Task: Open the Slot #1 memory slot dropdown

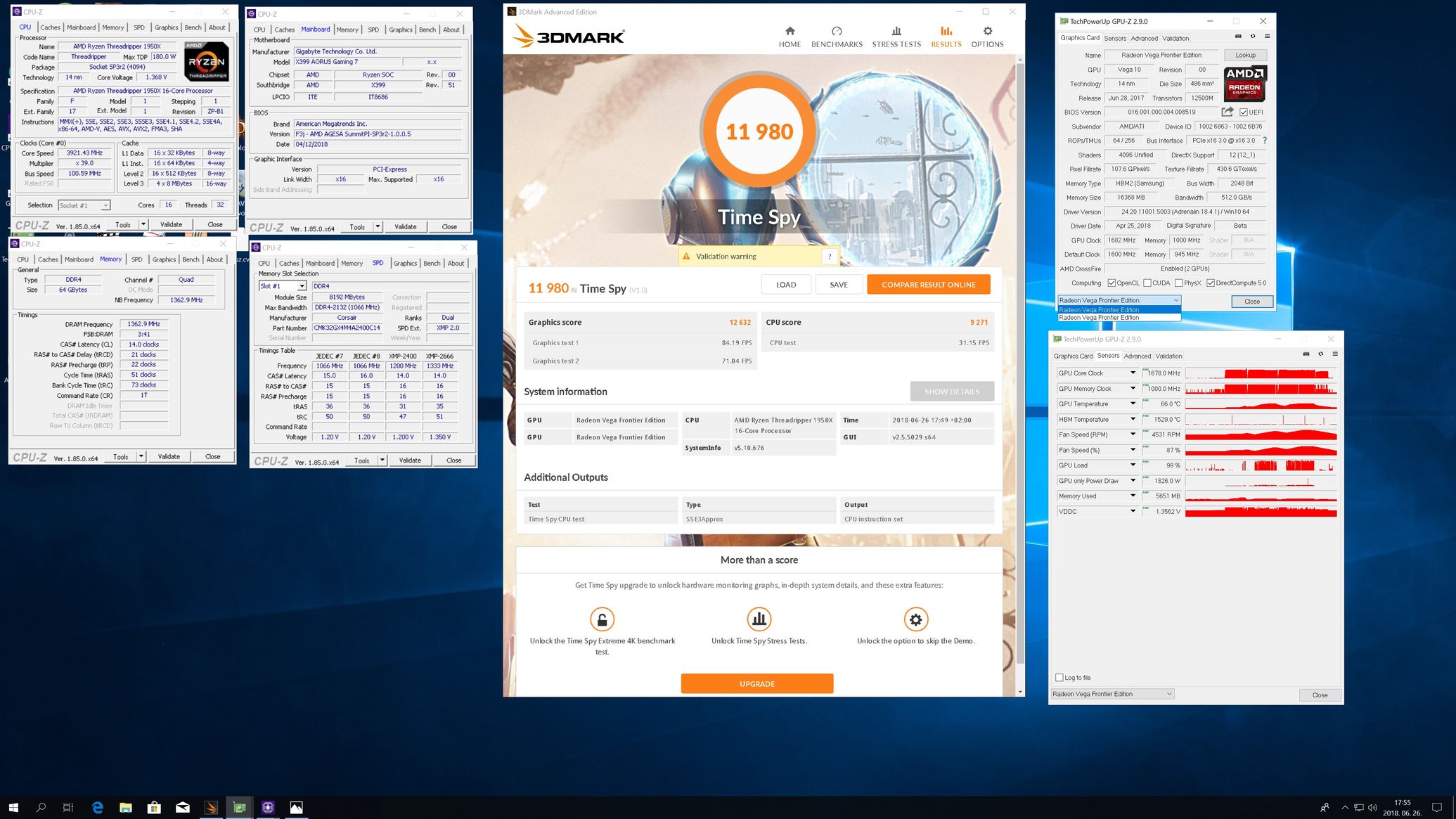Action: point(282,286)
